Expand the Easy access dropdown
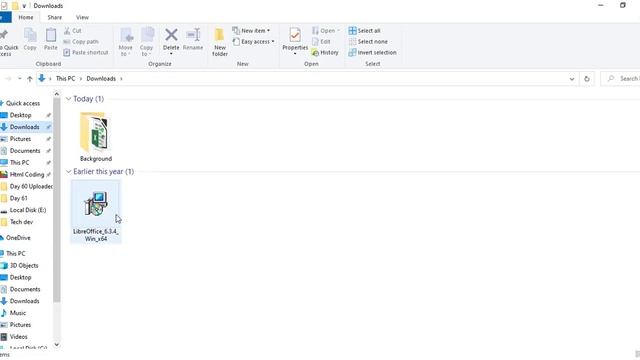640x360 pixels. [273, 42]
